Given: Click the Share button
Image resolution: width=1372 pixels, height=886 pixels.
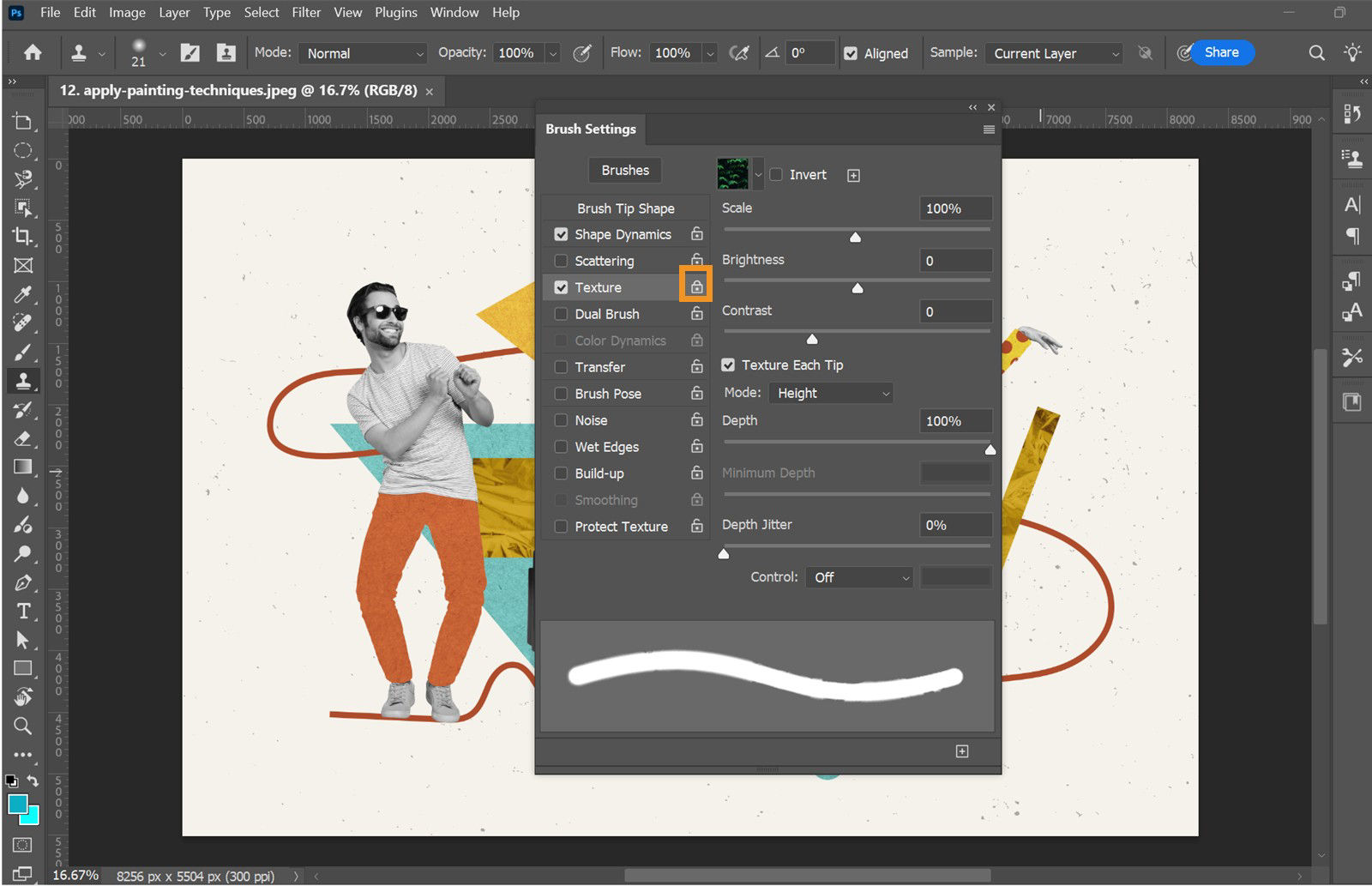Looking at the screenshot, I should click(x=1221, y=52).
